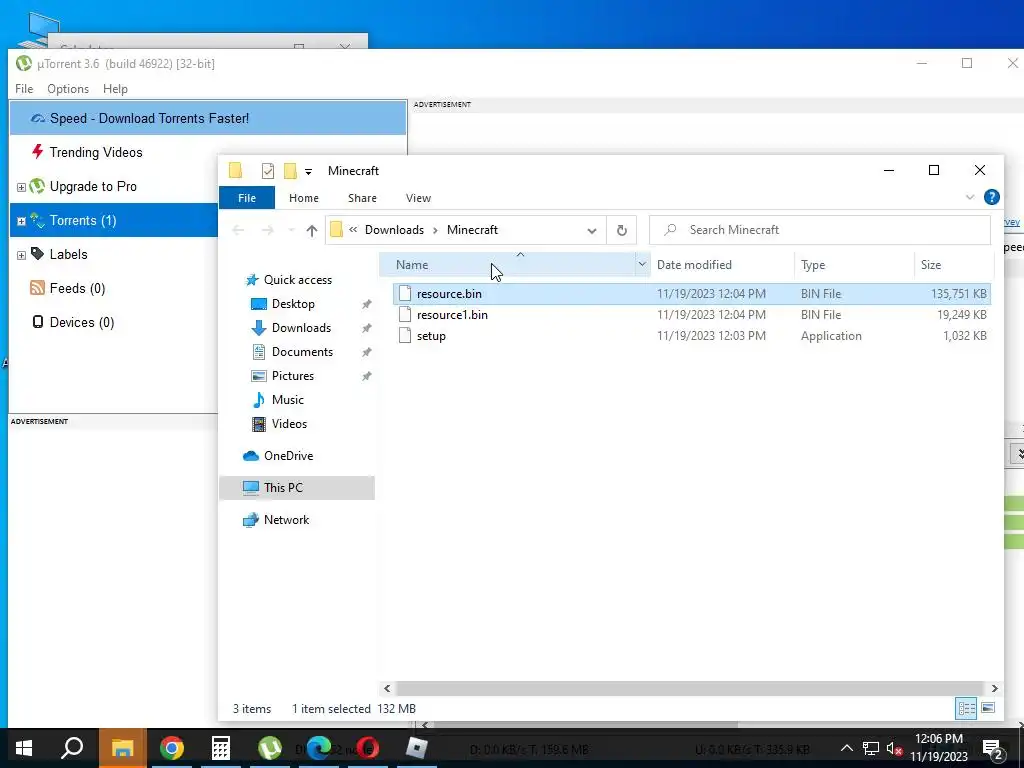Refresh the Minecraft folder view

(622, 230)
